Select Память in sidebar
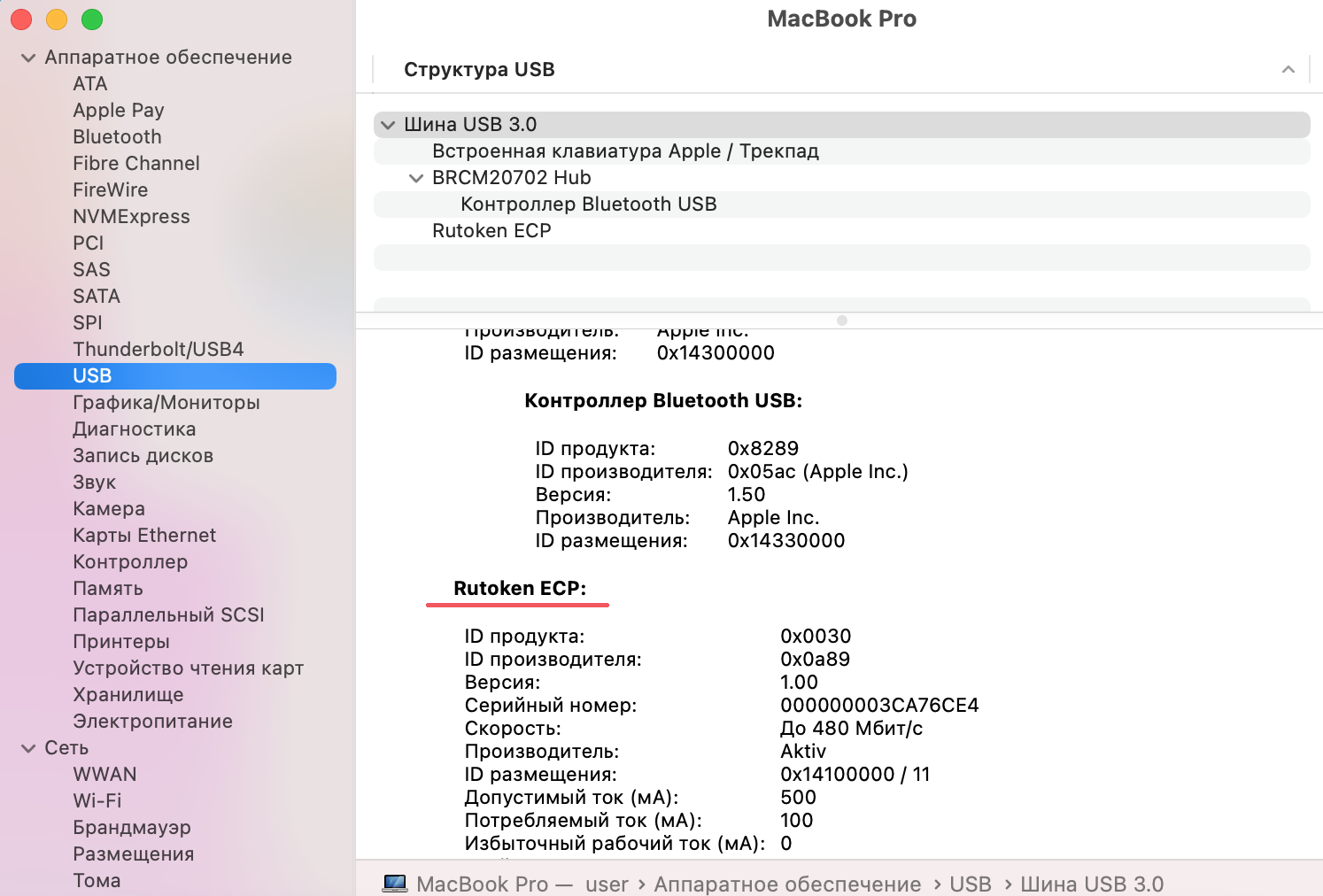Screen dimensions: 1323x896 click(x=108, y=589)
